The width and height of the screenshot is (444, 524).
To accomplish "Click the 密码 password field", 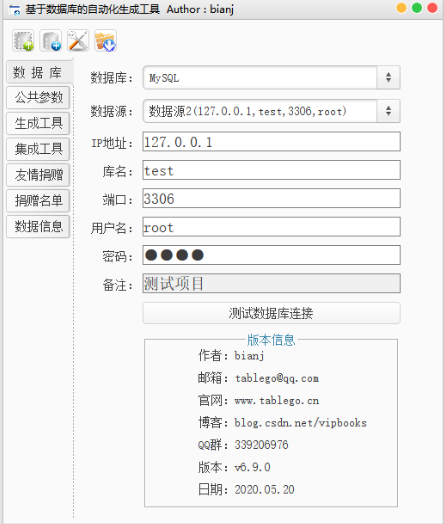I will 272,255.
